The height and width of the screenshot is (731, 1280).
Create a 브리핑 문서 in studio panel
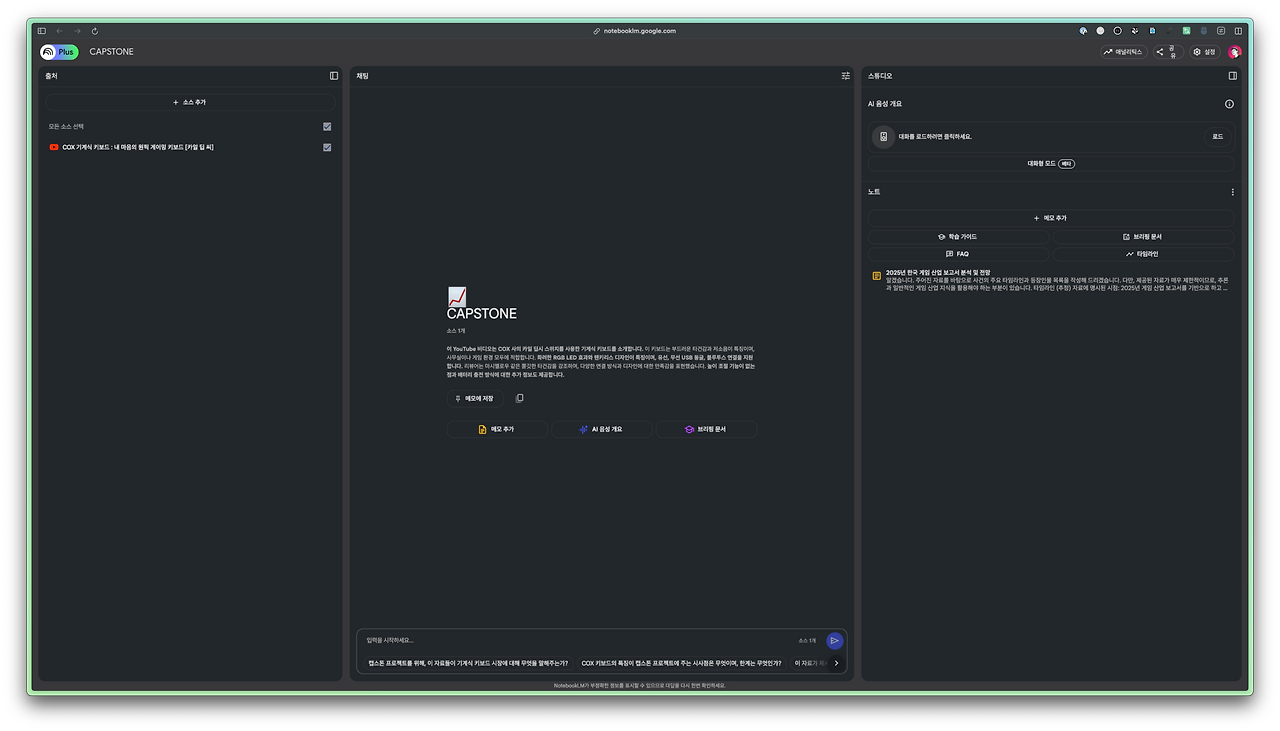(x=1143, y=237)
